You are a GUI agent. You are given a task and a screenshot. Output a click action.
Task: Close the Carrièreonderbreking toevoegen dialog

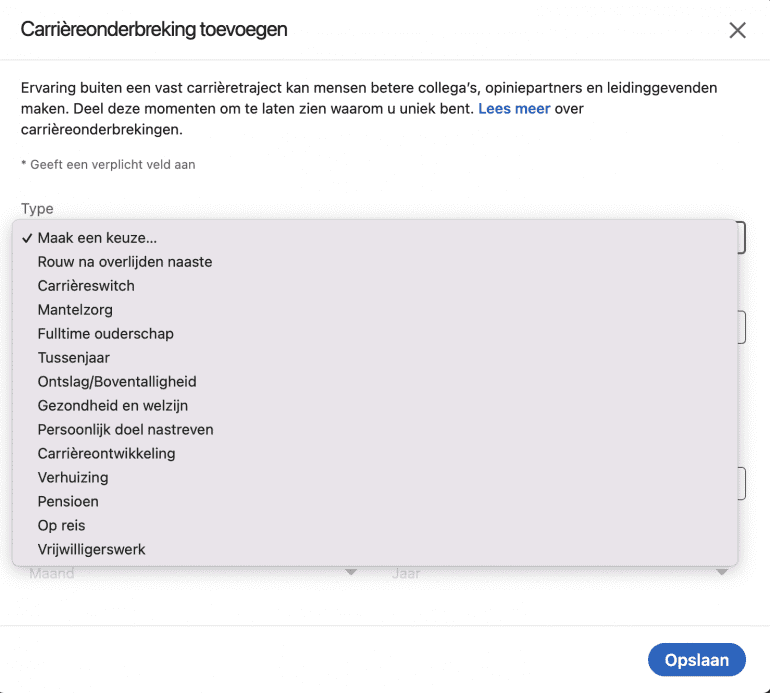(737, 30)
